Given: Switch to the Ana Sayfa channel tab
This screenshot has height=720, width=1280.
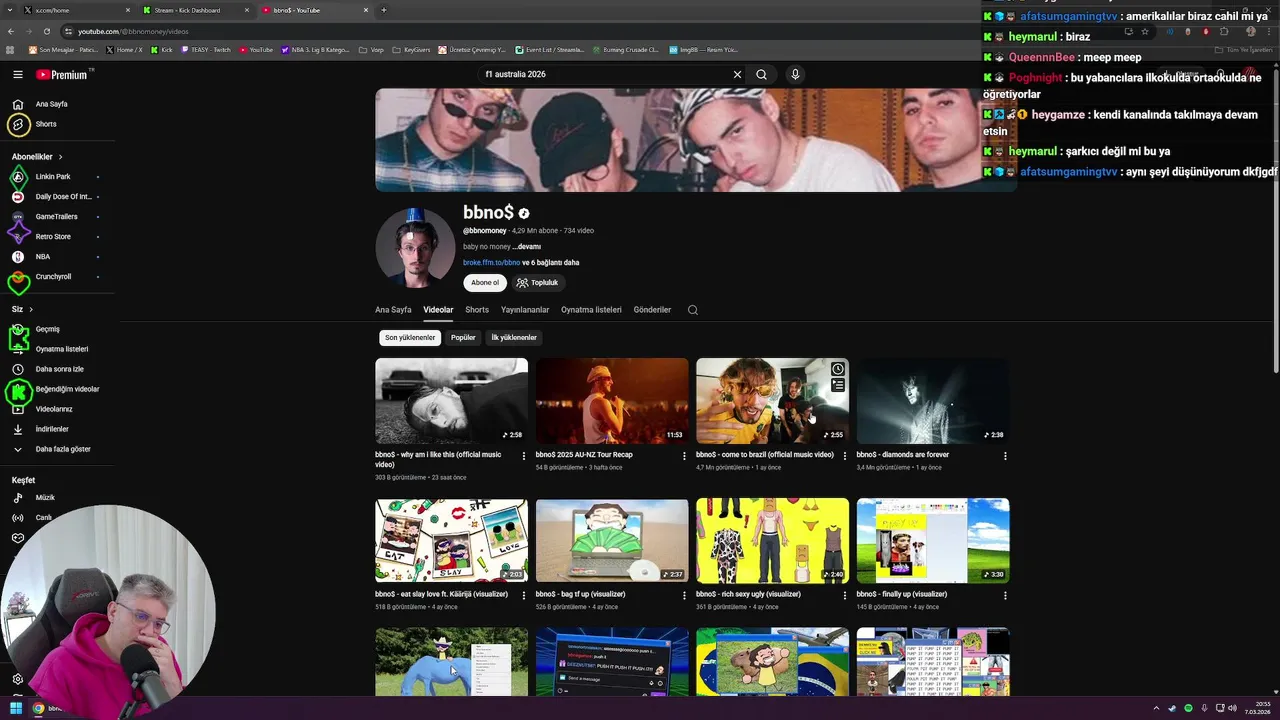Looking at the screenshot, I should (x=393, y=310).
